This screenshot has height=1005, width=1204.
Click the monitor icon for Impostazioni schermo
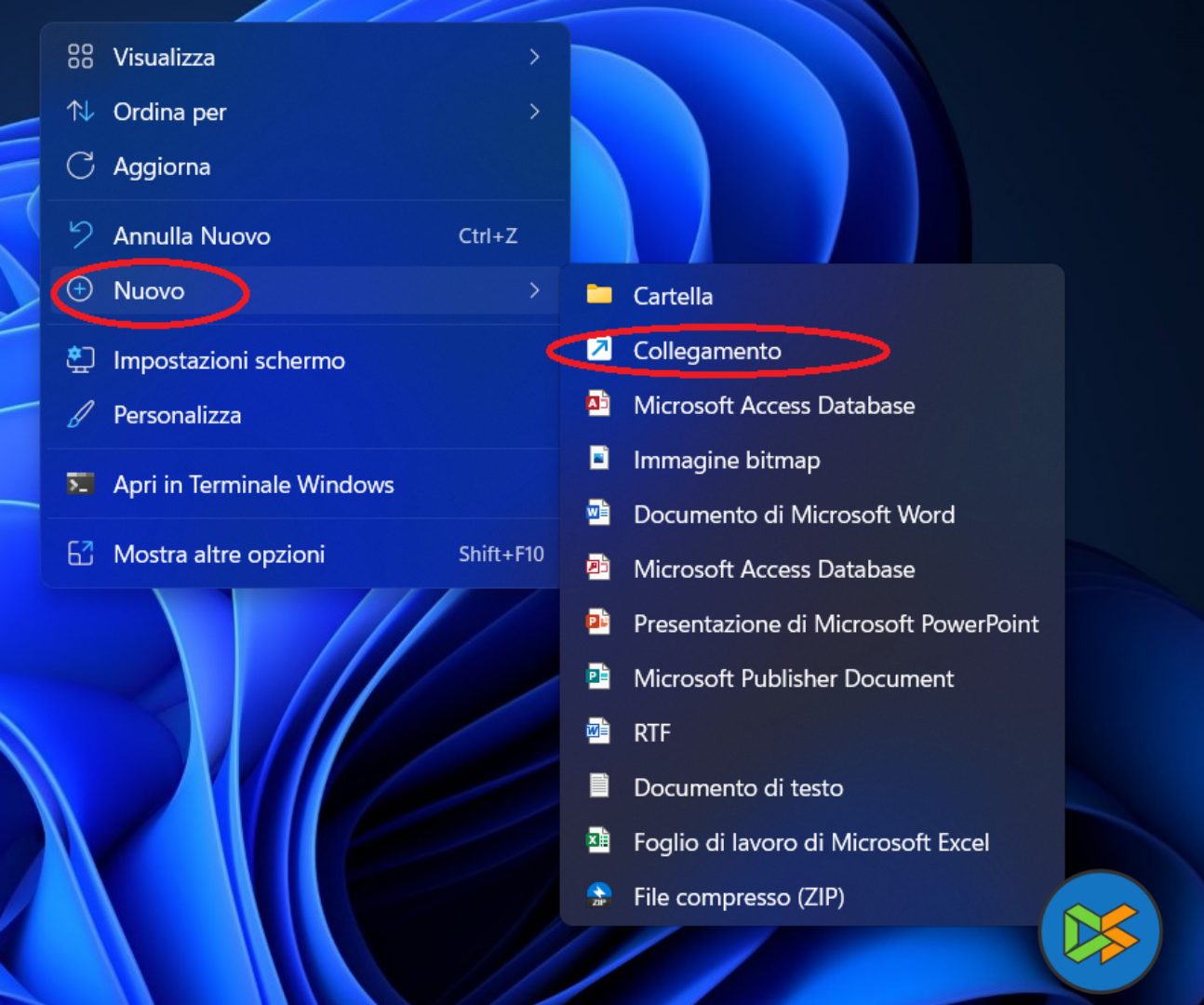pos(81,360)
